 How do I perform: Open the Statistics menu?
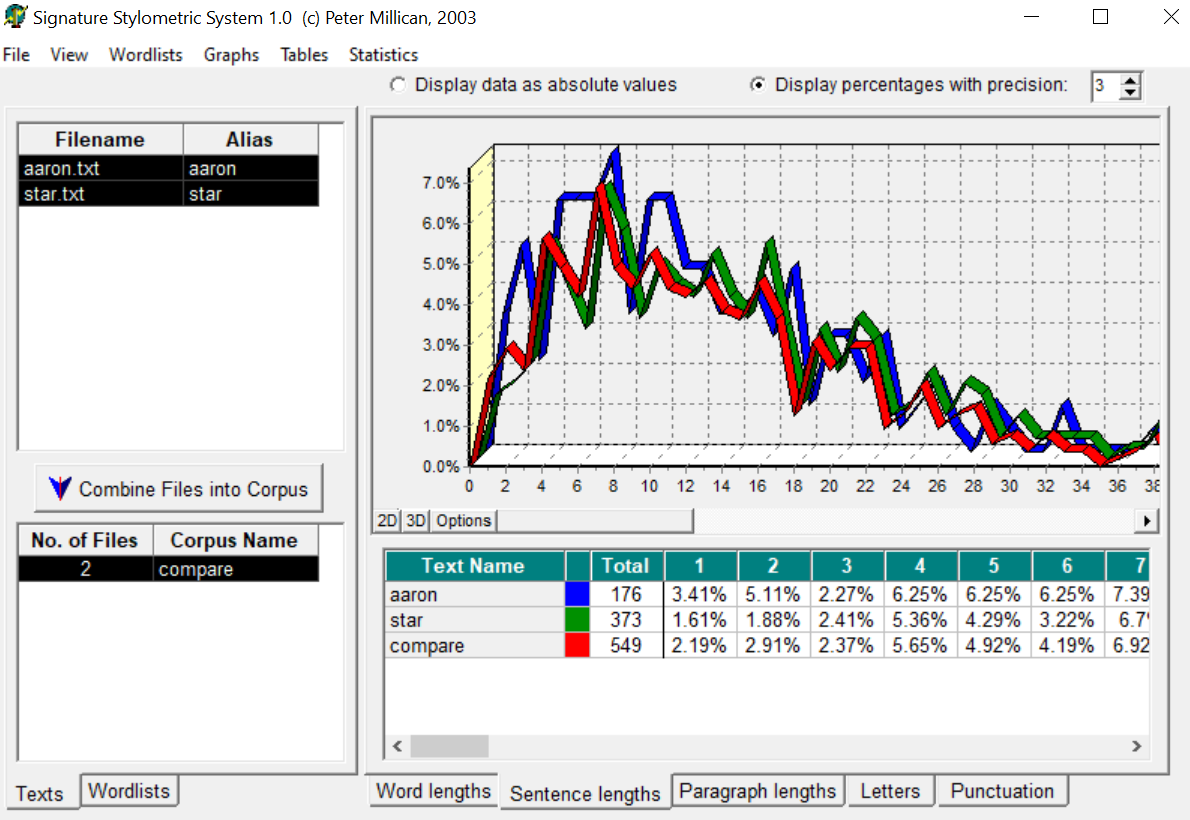(383, 55)
